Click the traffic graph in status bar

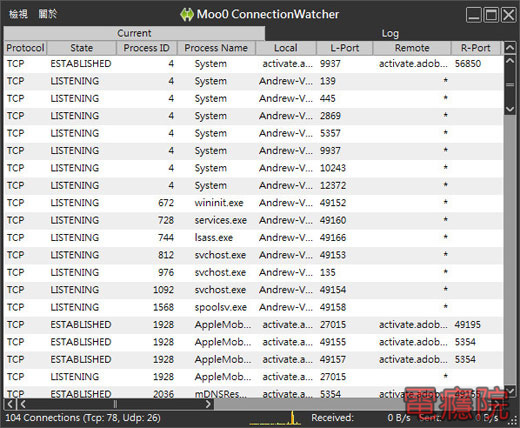pos(276,418)
